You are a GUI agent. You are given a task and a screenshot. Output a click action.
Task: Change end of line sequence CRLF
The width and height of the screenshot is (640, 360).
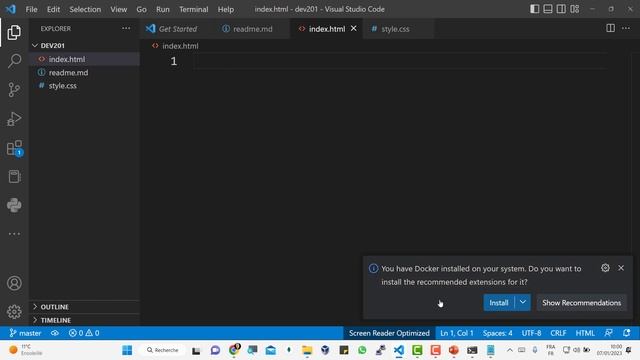(558, 333)
